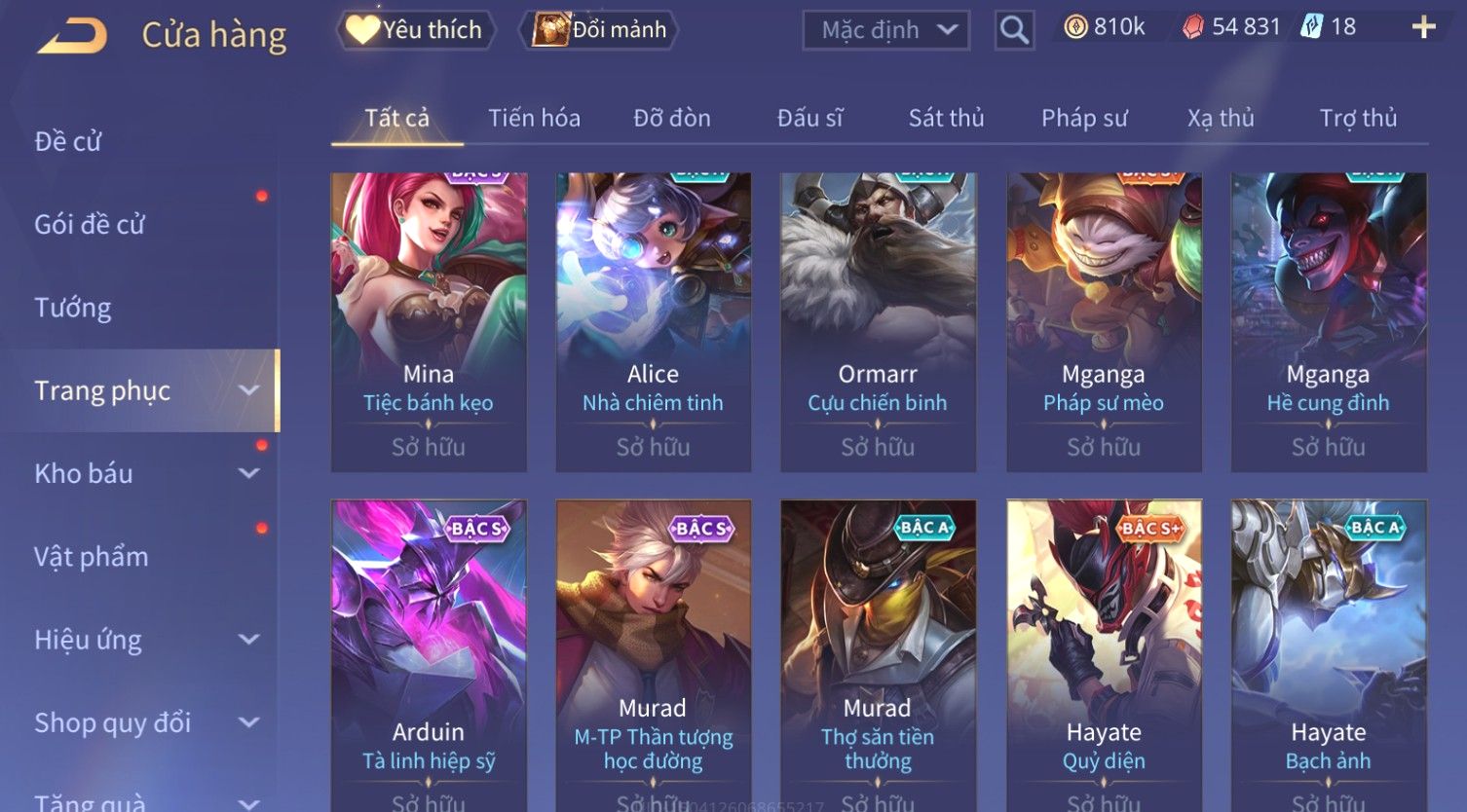Select Mina Tiệc bánh kẹo skin card

coord(429,322)
